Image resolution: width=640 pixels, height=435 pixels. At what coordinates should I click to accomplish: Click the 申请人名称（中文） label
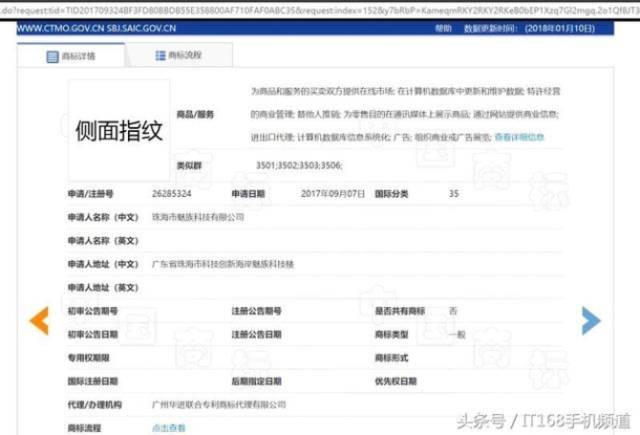click(x=103, y=217)
